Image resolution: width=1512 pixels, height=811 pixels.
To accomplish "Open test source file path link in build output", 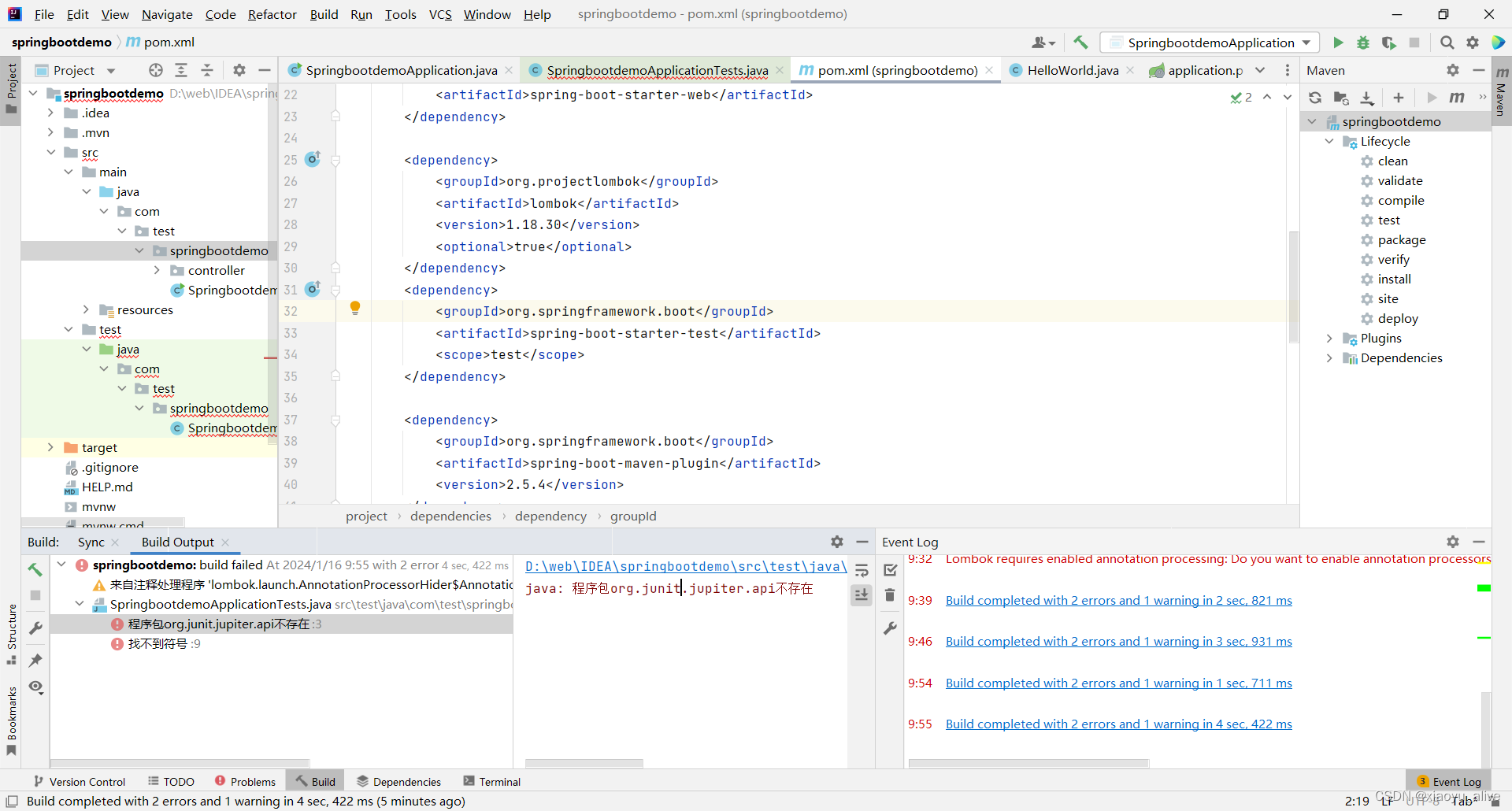I will click(x=686, y=566).
